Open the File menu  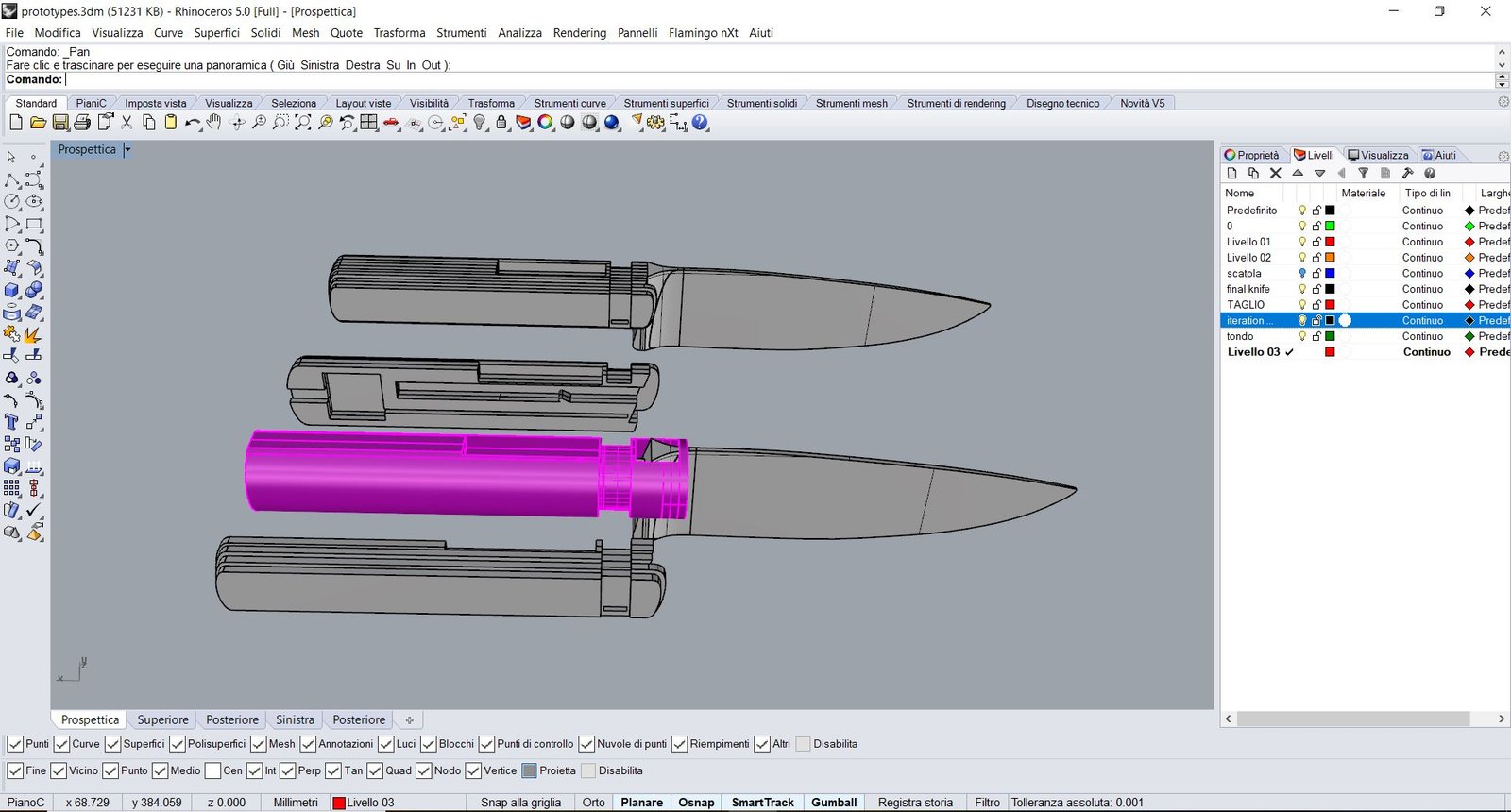pos(14,32)
